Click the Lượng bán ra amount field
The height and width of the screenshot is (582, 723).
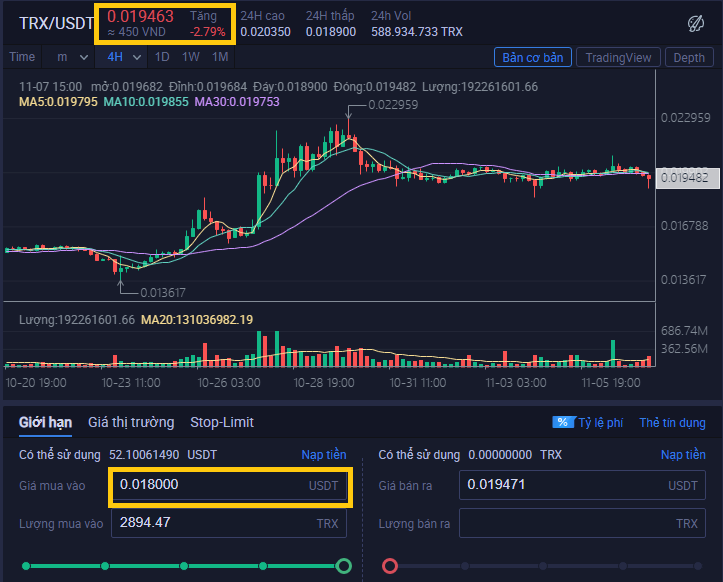pyautogui.click(x=582, y=523)
